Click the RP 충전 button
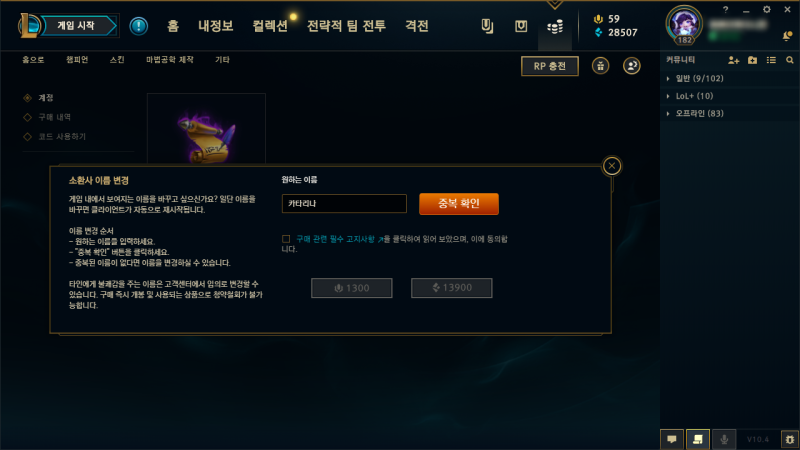The width and height of the screenshot is (800, 450). 549,66
